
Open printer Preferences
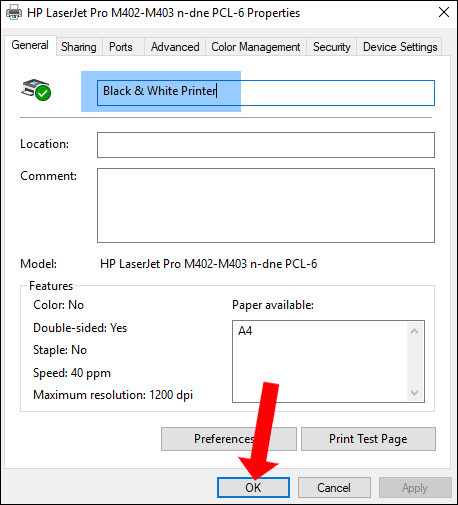229,439
